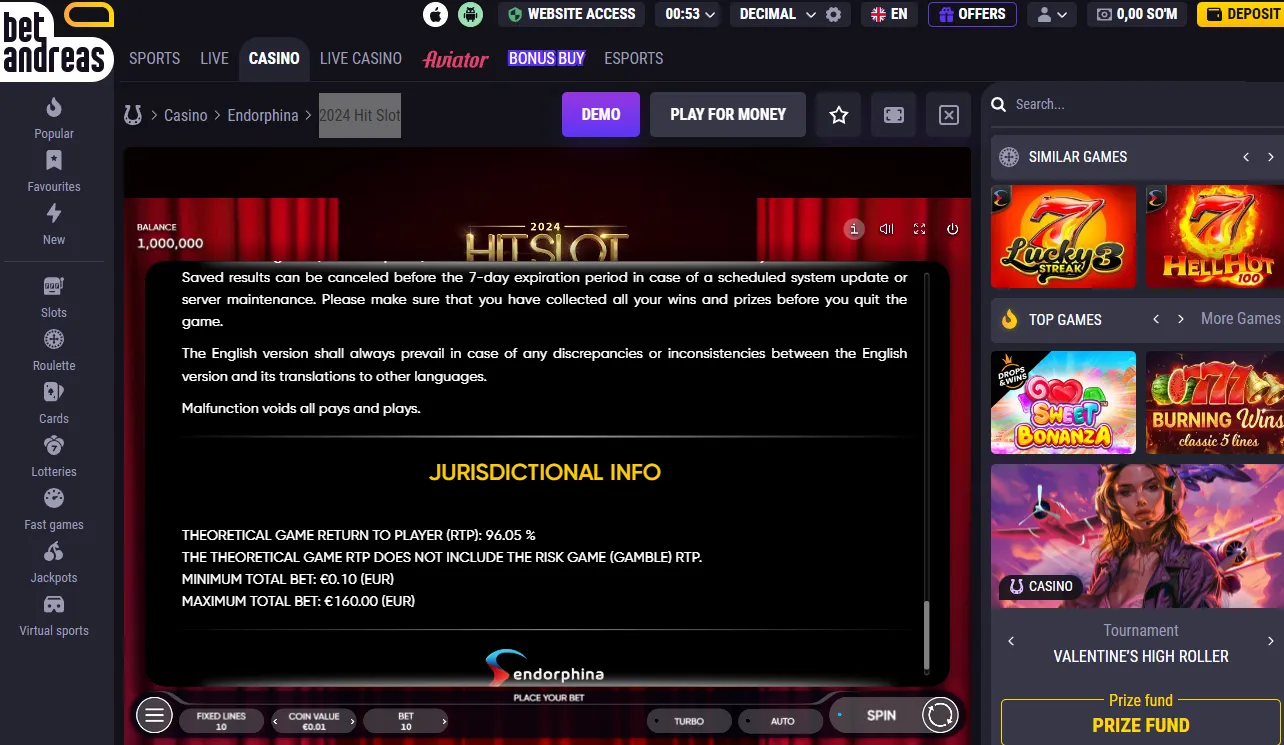Viewport: 1284px width, 745px height.
Task: Add 2024 Hit Slot to favourites star
Action: click(839, 115)
